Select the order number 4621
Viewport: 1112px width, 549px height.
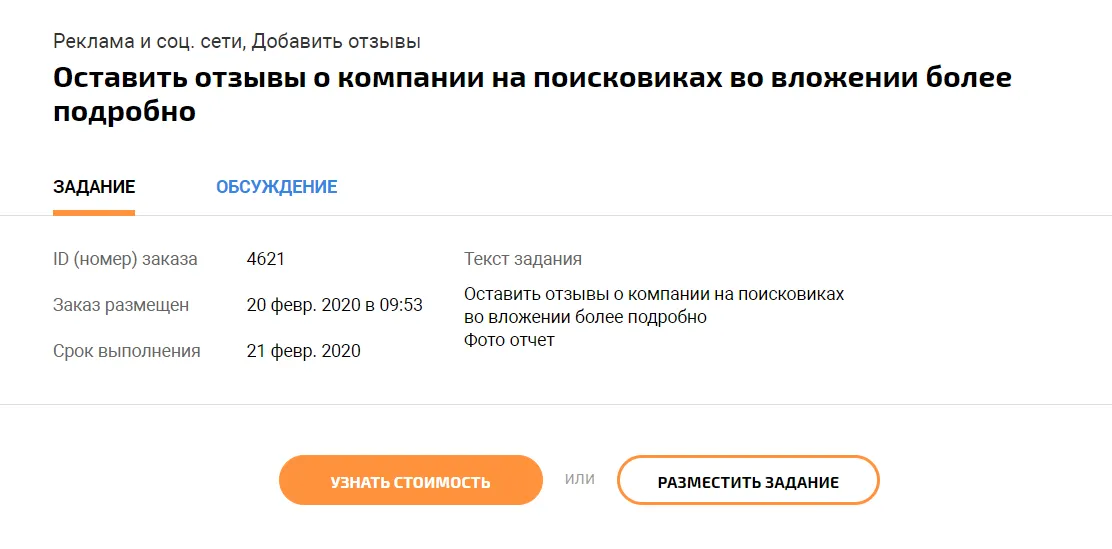pyautogui.click(x=265, y=259)
